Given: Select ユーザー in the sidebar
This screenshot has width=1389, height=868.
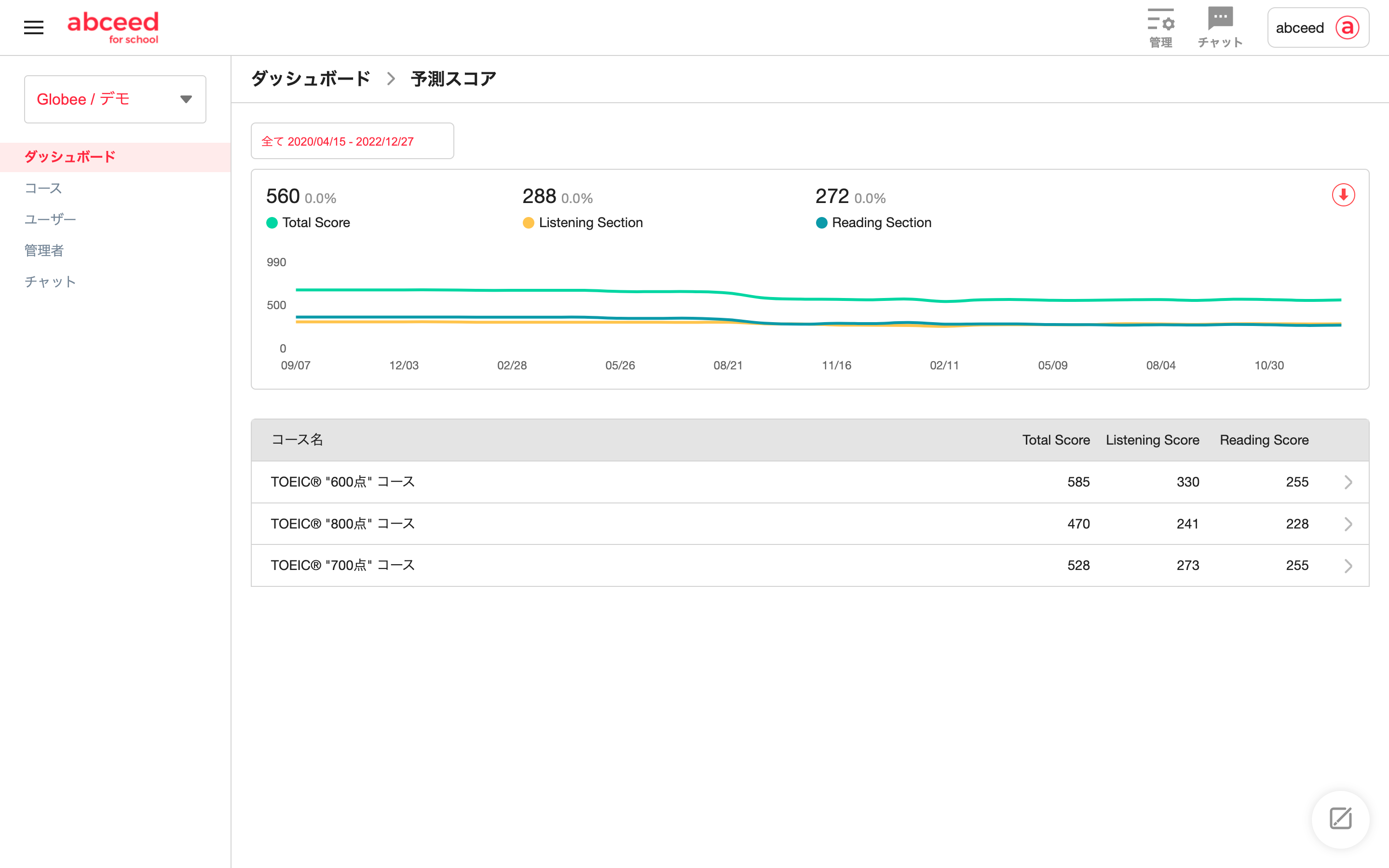Looking at the screenshot, I should point(50,219).
